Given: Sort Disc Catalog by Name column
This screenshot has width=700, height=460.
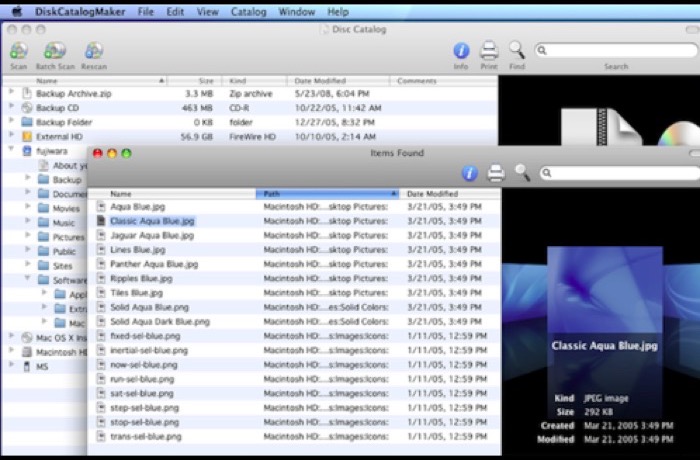Looking at the screenshot, I should click(x=85, y=81).
